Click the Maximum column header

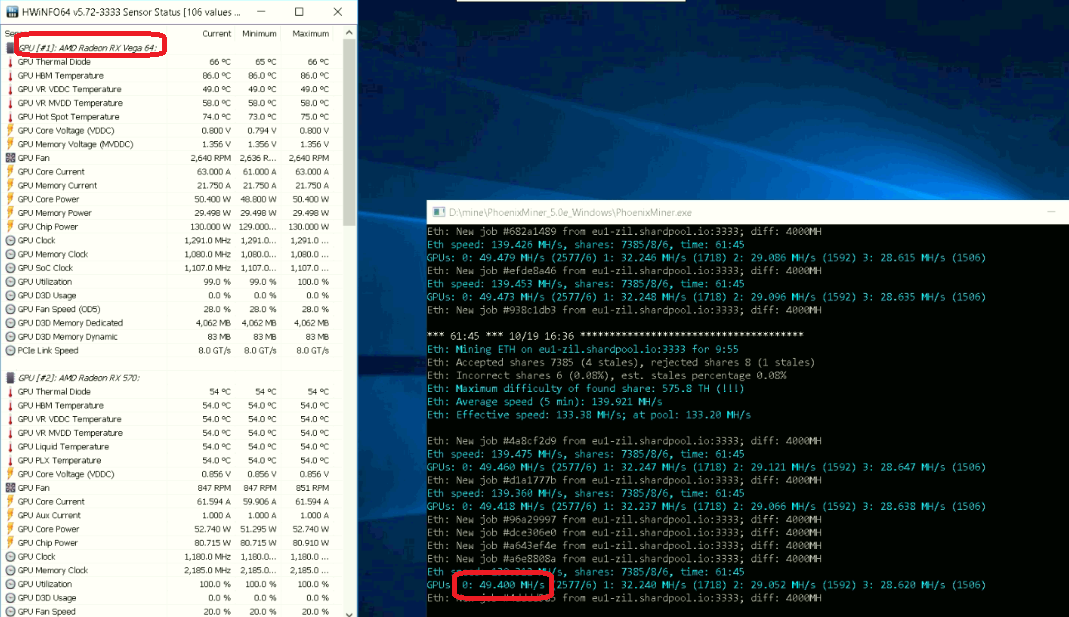310,33
